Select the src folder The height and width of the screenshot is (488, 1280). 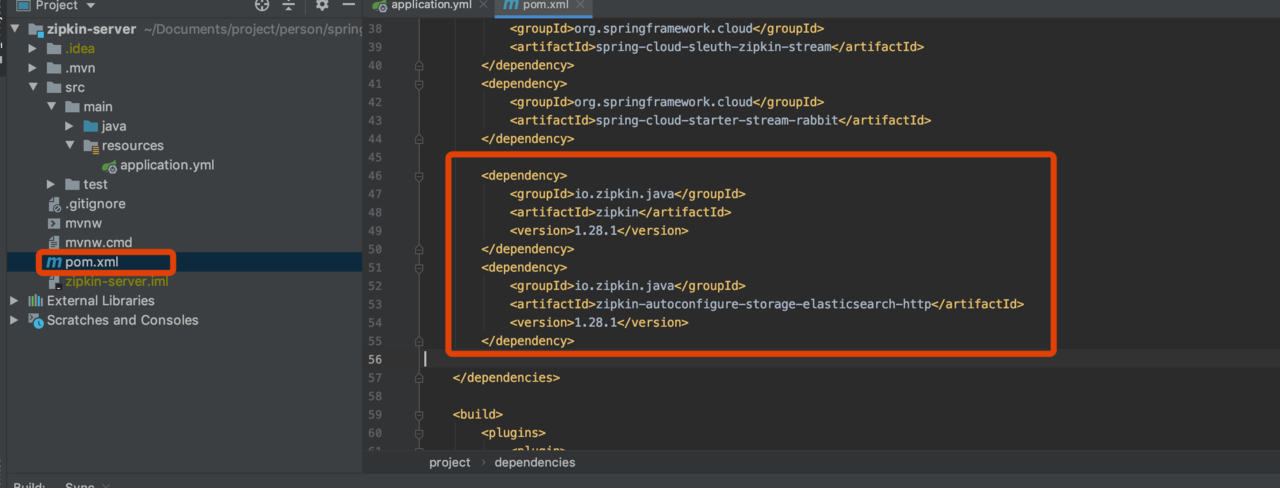click(x=75, y=87)
